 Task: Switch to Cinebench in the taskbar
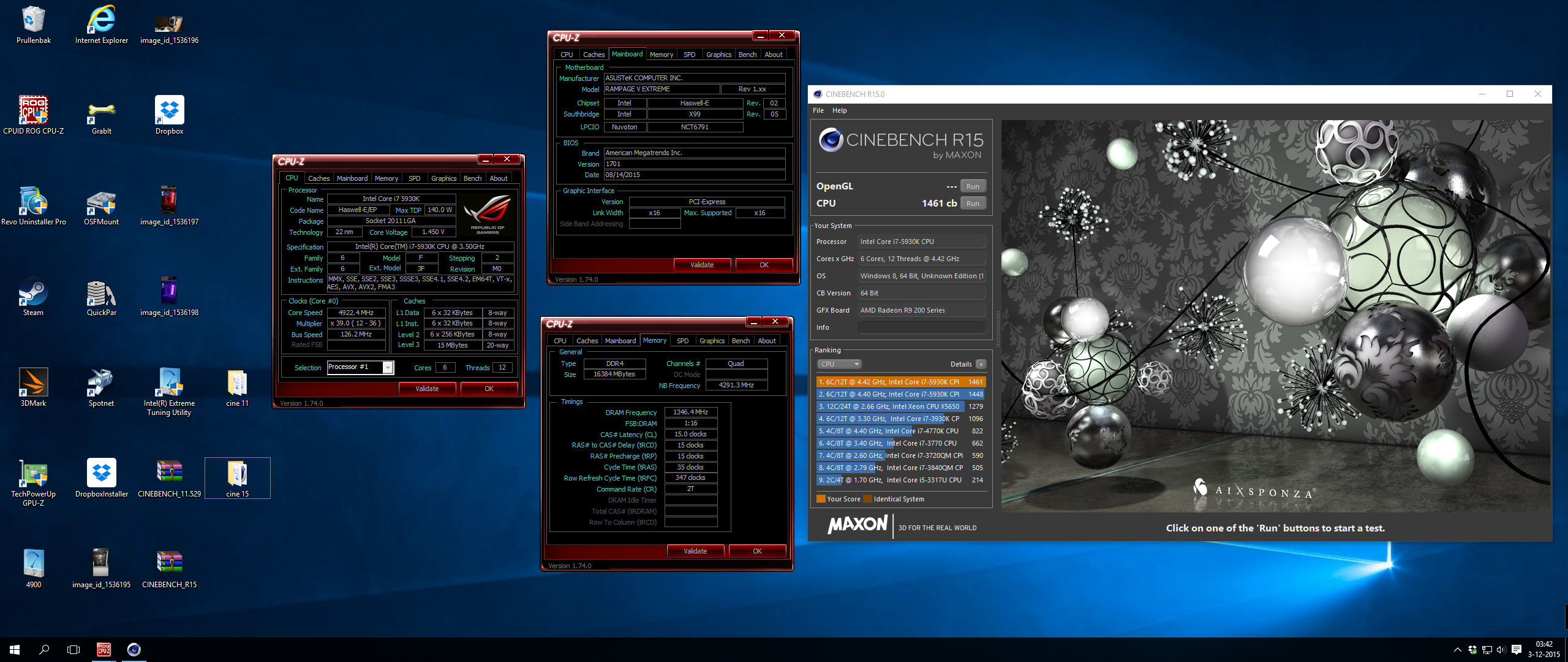coord(134,650)
